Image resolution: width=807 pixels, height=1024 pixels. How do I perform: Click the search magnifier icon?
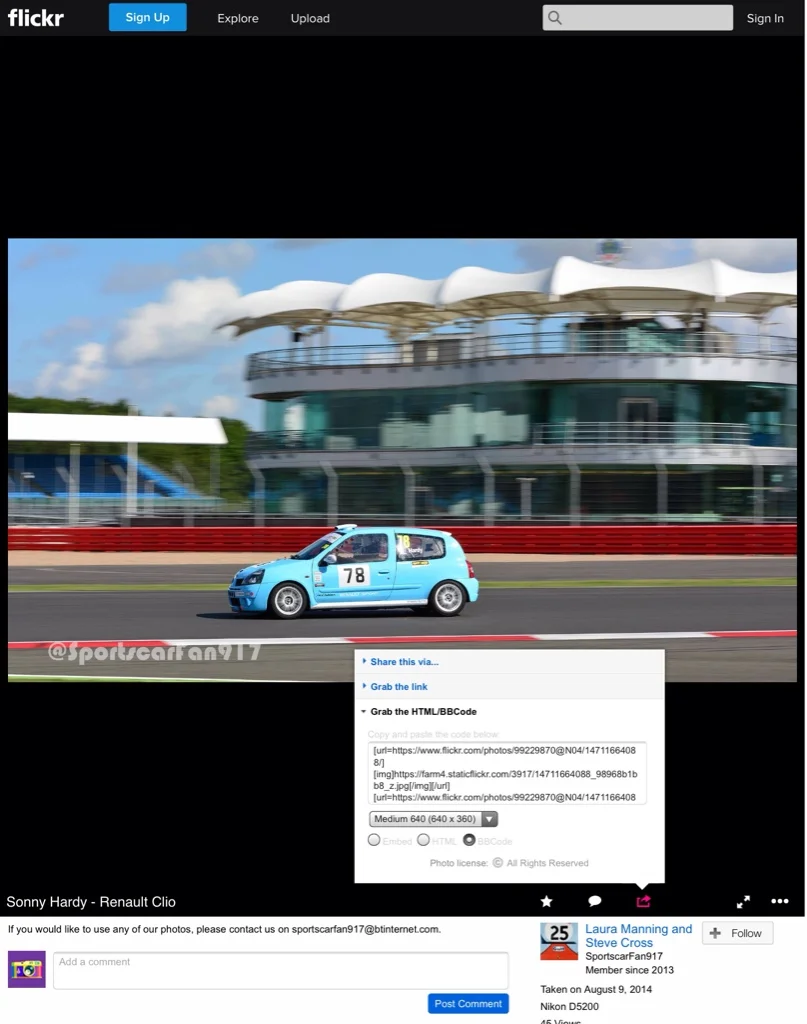coord(555,18)
